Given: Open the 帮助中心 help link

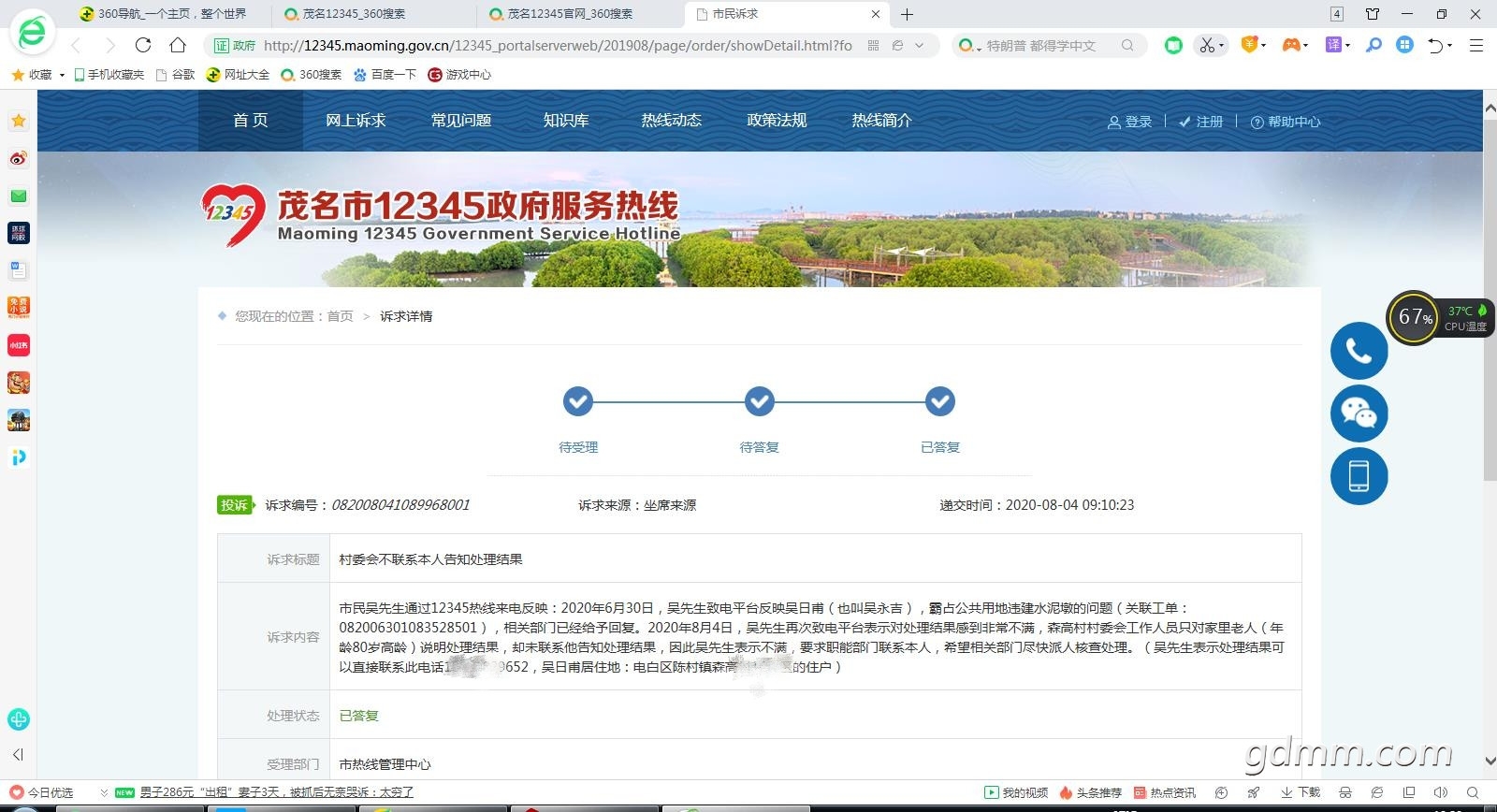Looking at the screenshot, I should pos(1286,122).
